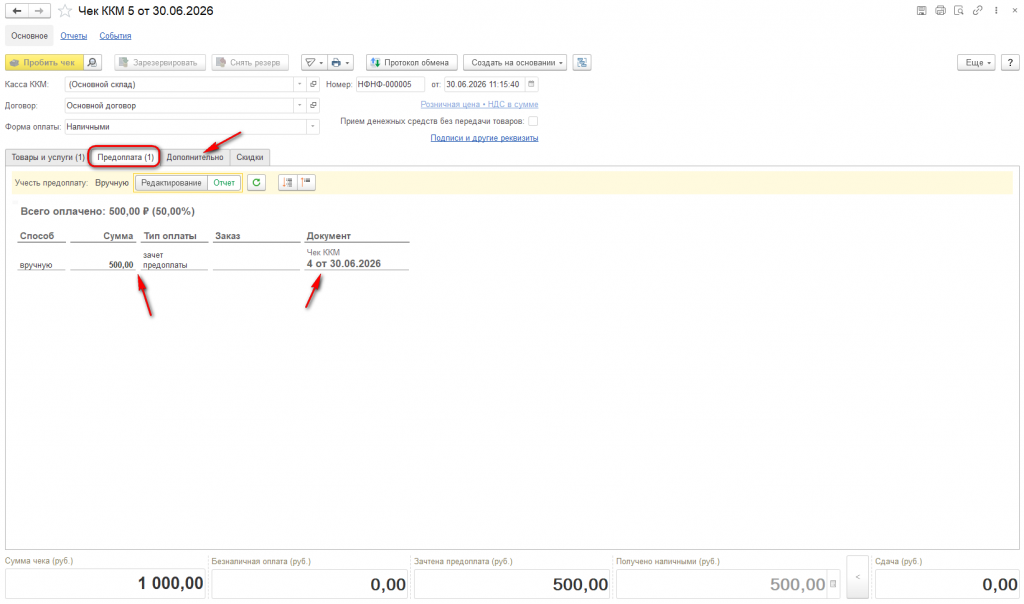Viewport: 1024px width, 604px height.
Task: Open the Отчеты link
Action: pos(74,36)
